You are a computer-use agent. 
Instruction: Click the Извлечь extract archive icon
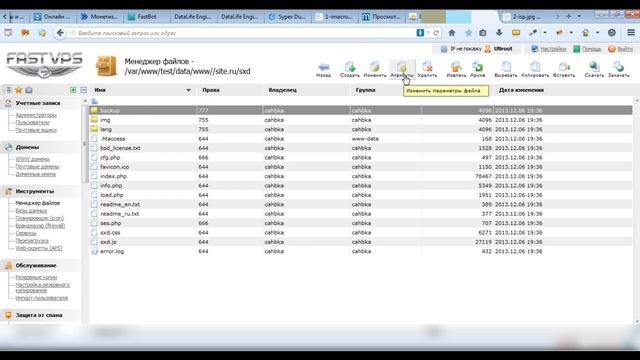point(456,69)
